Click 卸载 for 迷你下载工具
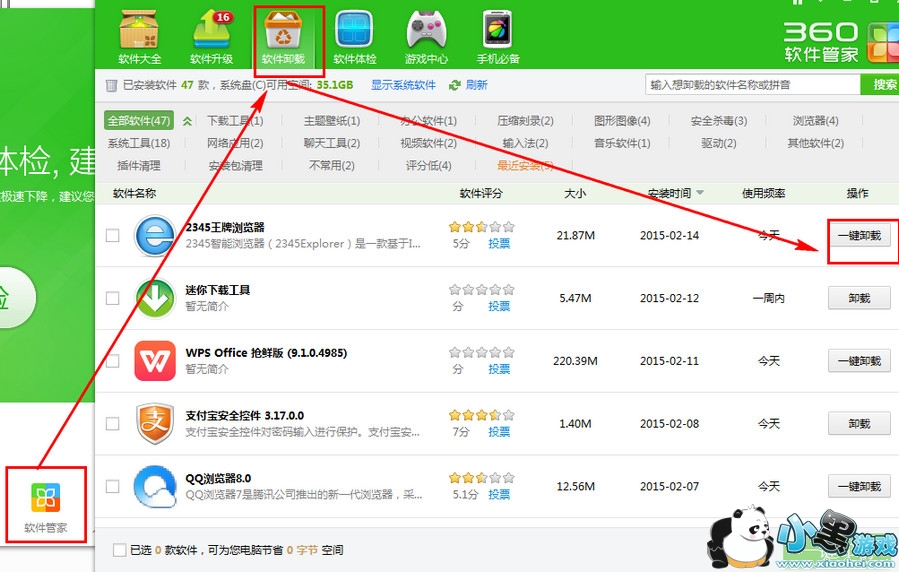 coord(859,298)
